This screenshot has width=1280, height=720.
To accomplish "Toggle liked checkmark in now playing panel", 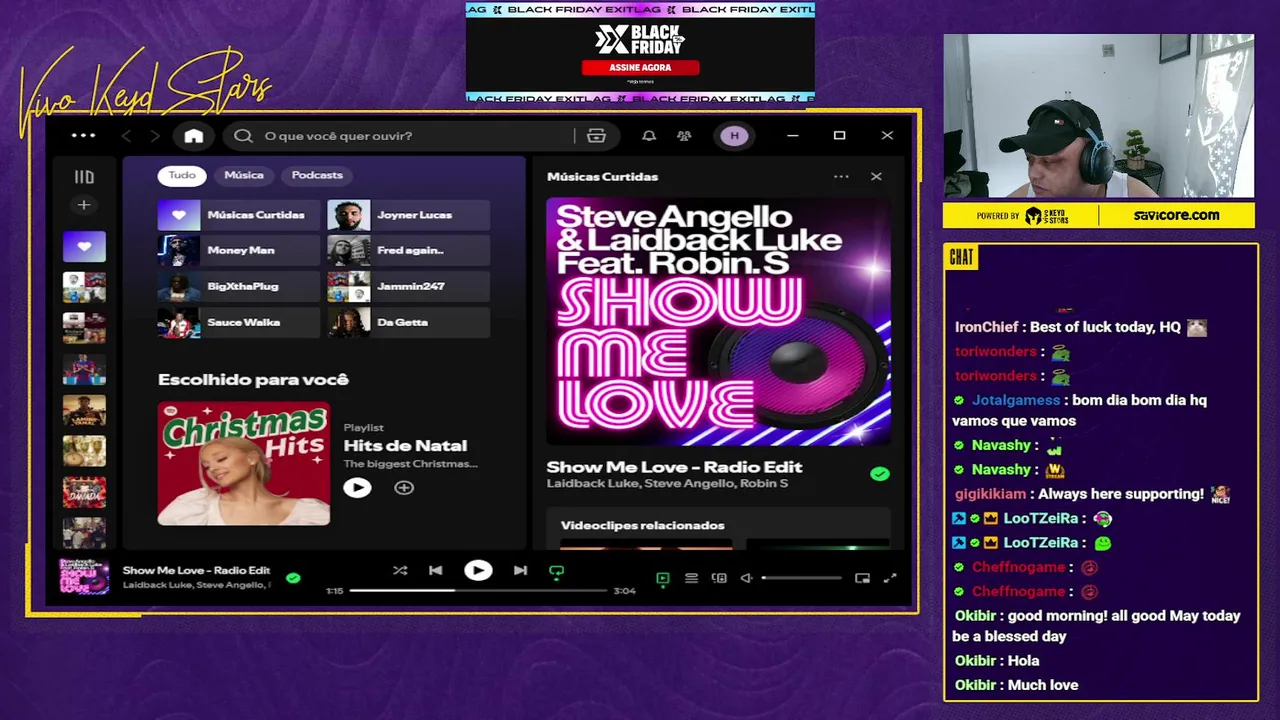I will tap(879, 474).
